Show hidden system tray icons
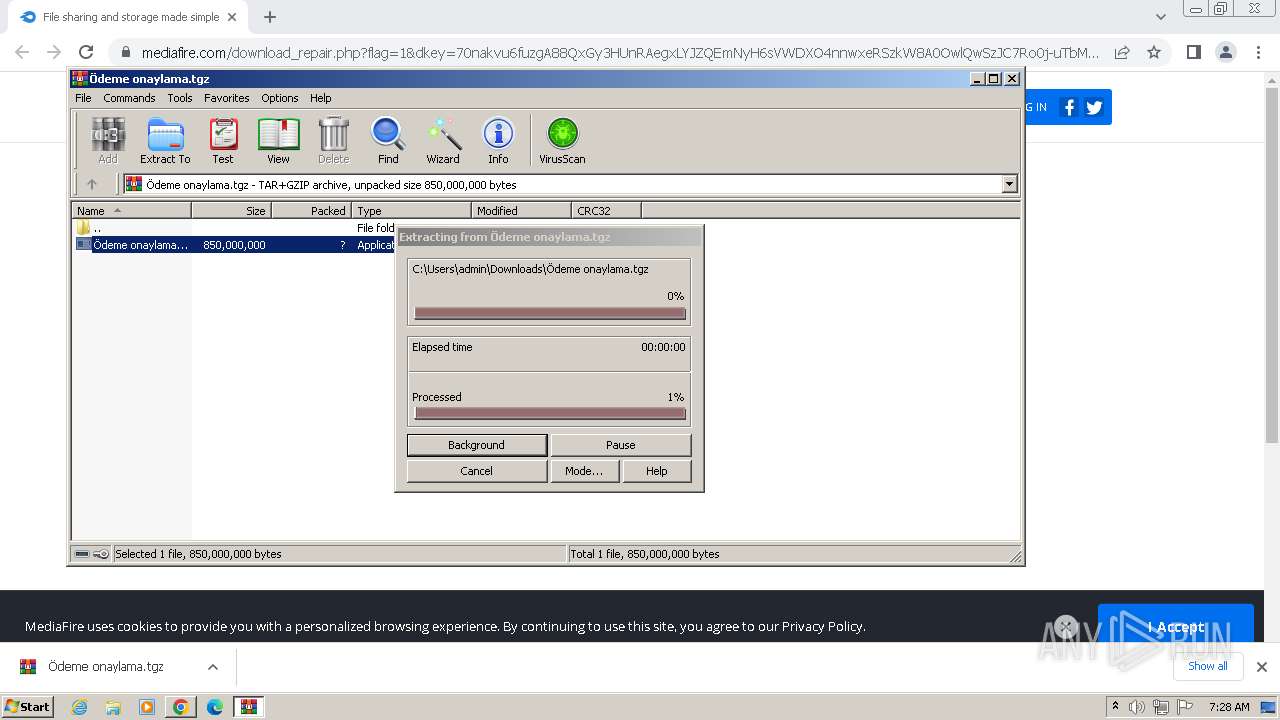This screenshot has width=1280, height=720. [x=1115, y=707]
